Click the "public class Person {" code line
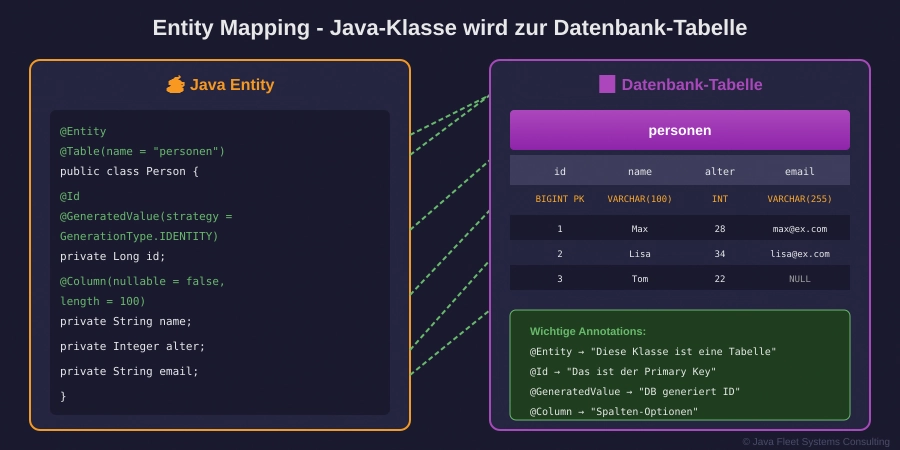This screenshot has width=900, height=450. click(x=129, y=171)
